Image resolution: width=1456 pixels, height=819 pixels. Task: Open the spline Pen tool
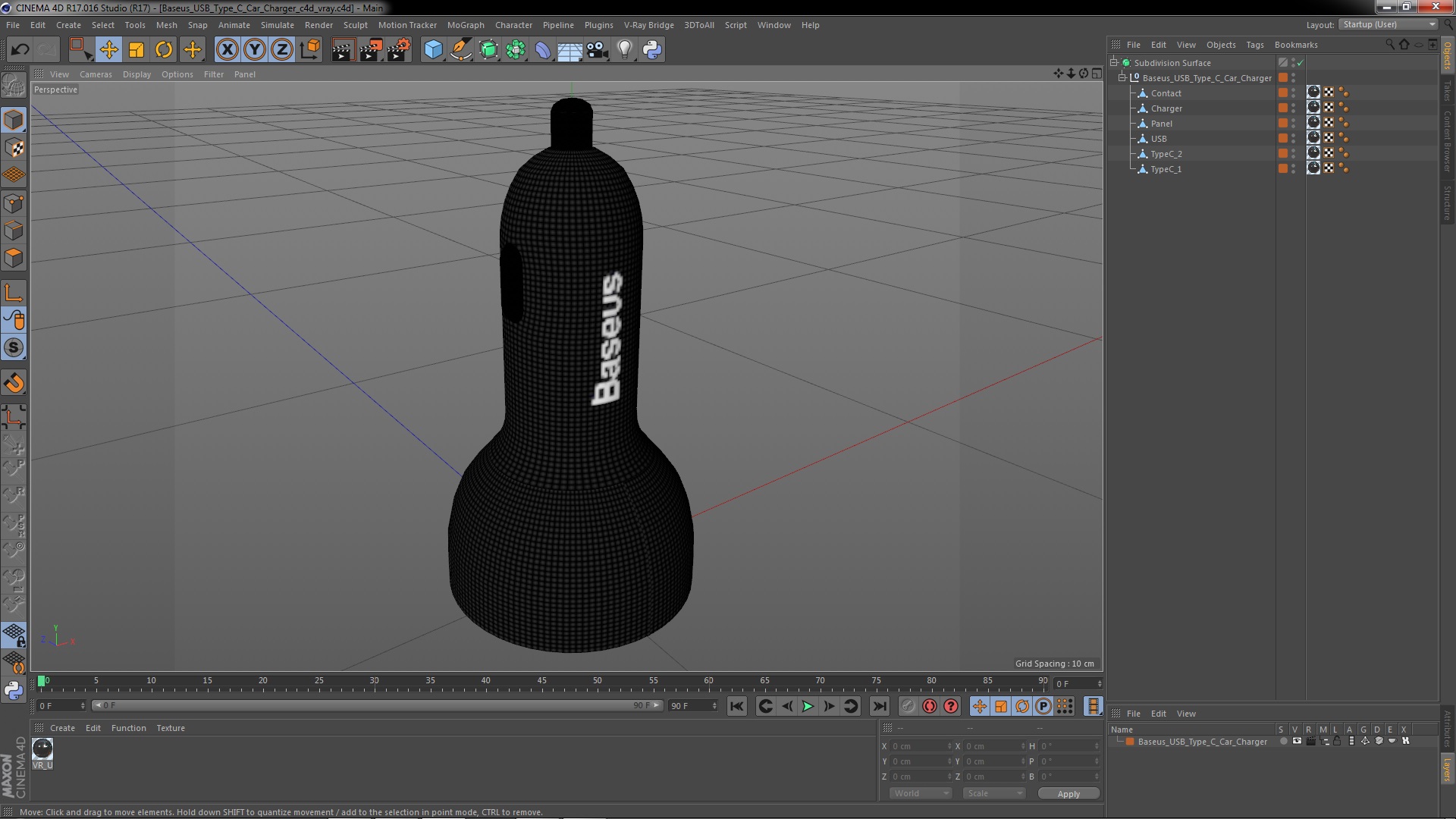(460, 50)
